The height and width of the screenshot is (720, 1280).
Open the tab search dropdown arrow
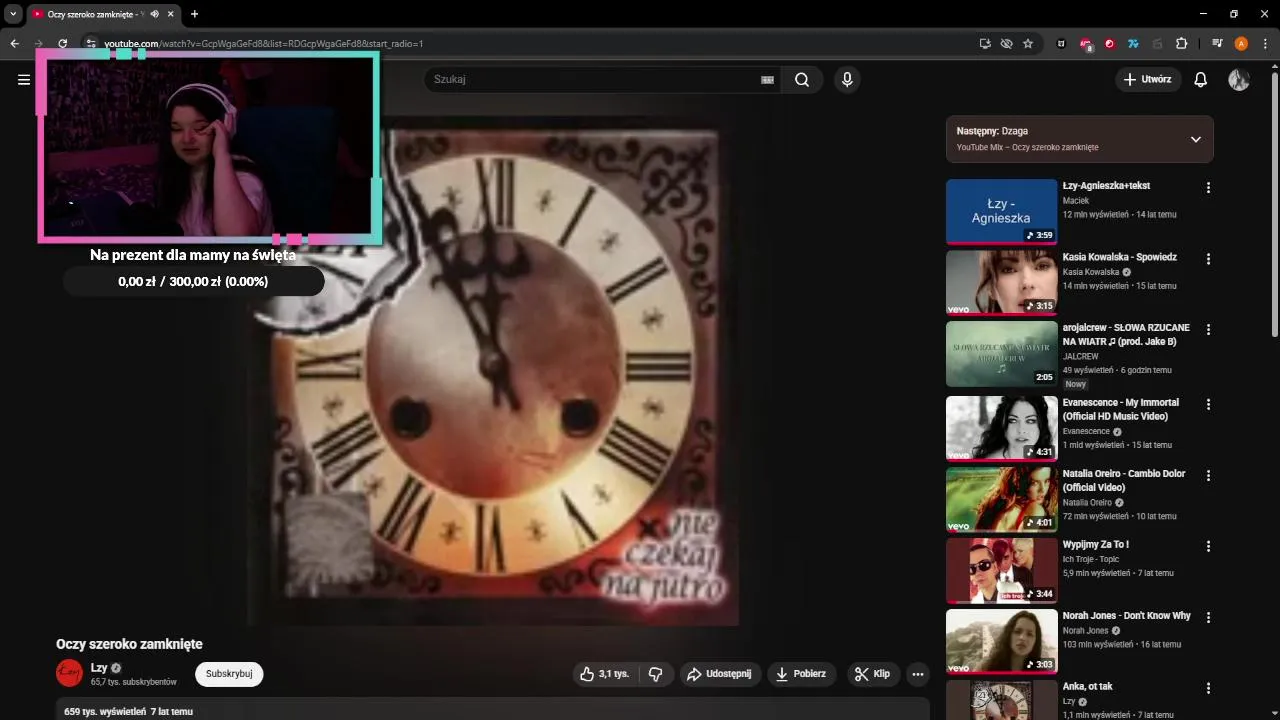click(13, 14)
